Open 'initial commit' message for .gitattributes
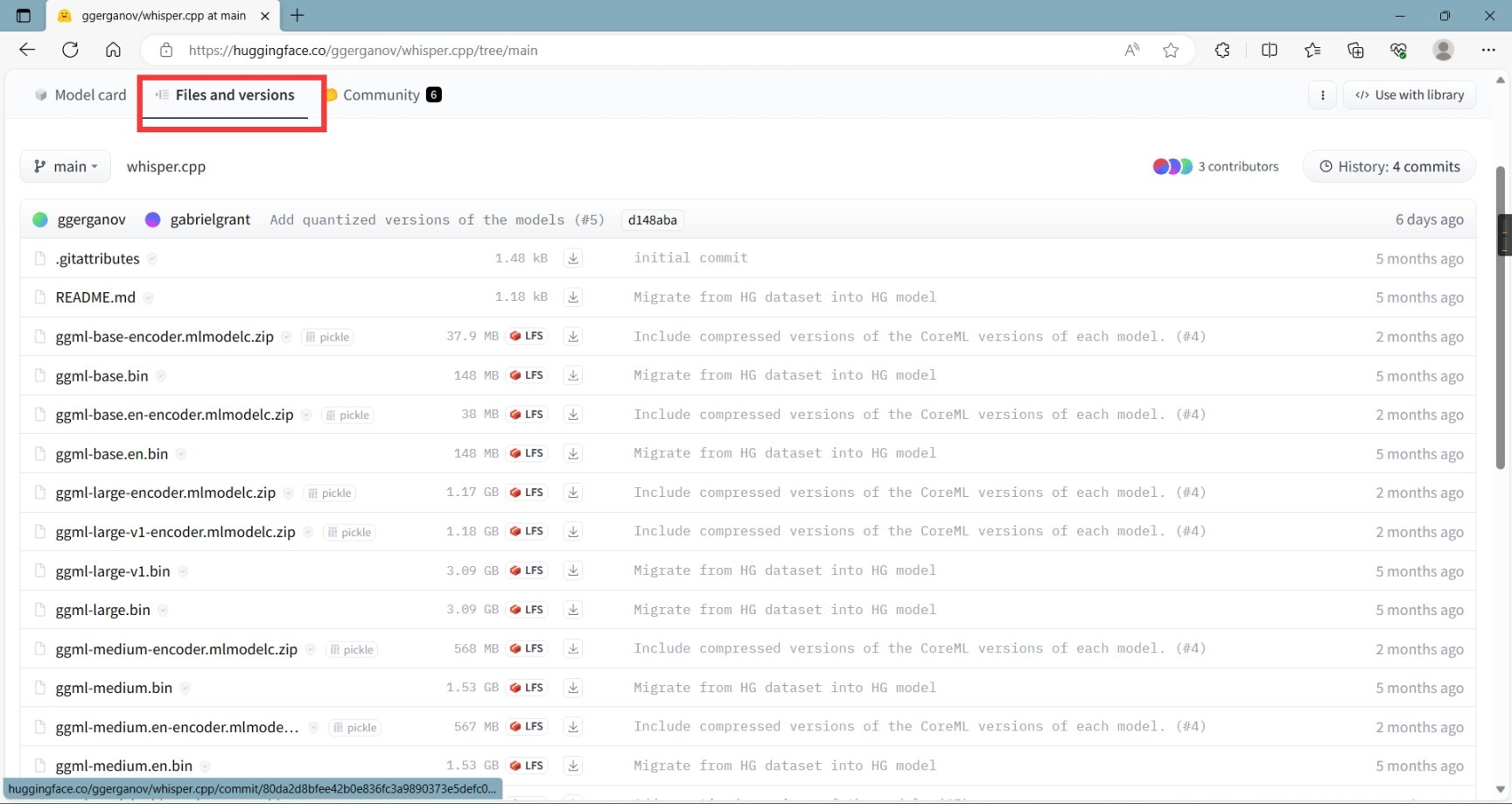Image resolution: width=1512 pixels, height=804 pixels. point(690,258)
